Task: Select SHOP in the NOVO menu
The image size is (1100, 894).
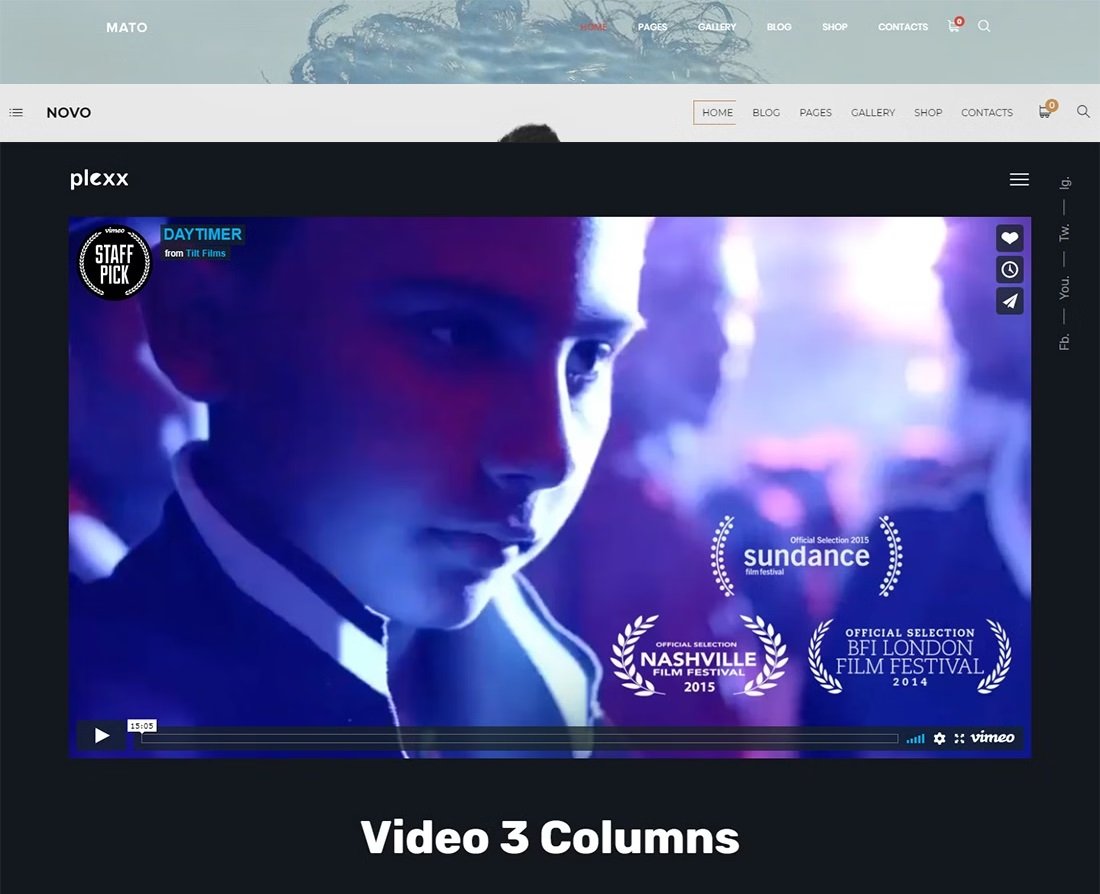Action: (x=928, y=112)
